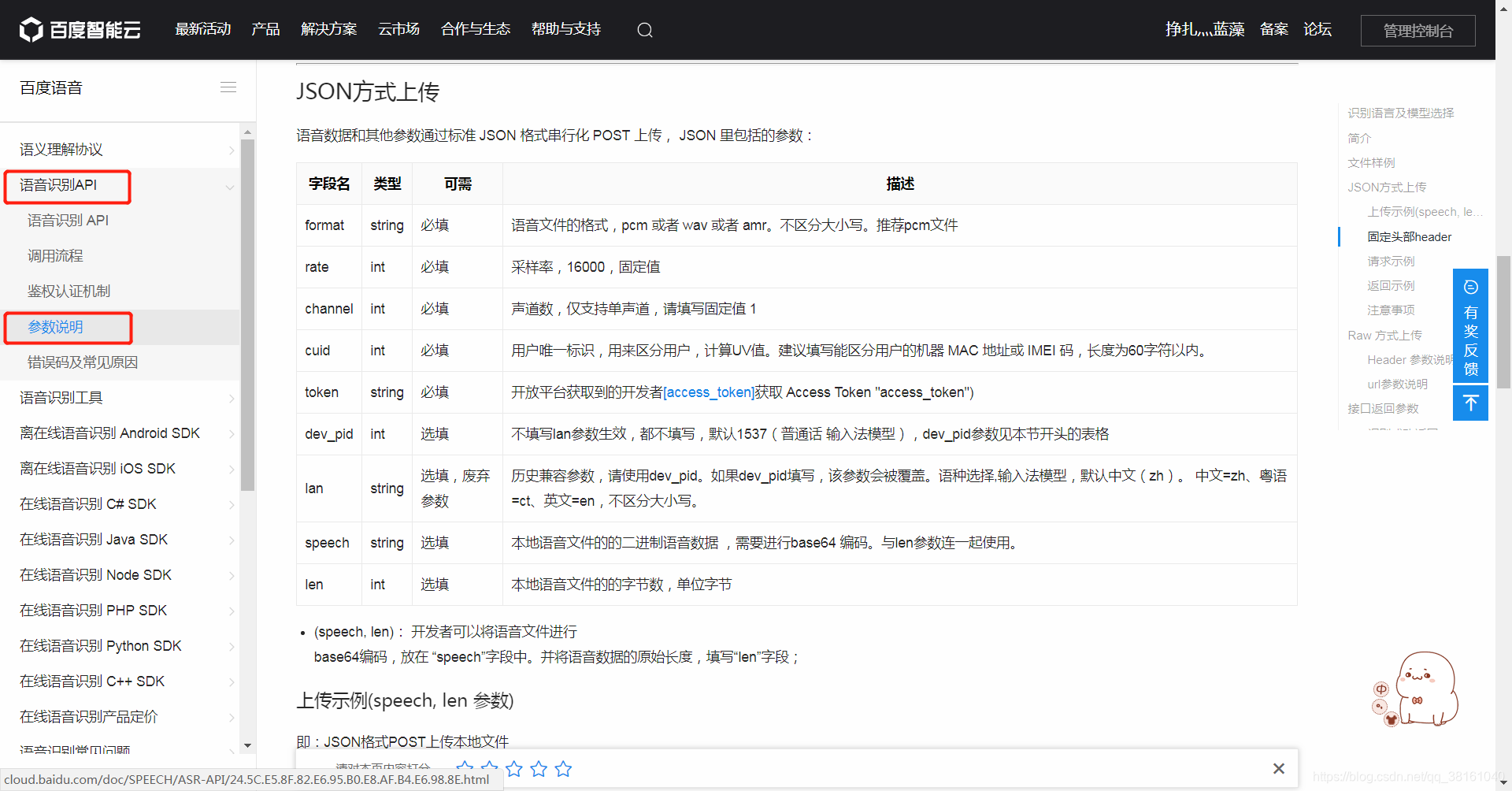Open the 帮助与支持 menu
Viewport: 1512px width, 791px height.
click(565, 29)
